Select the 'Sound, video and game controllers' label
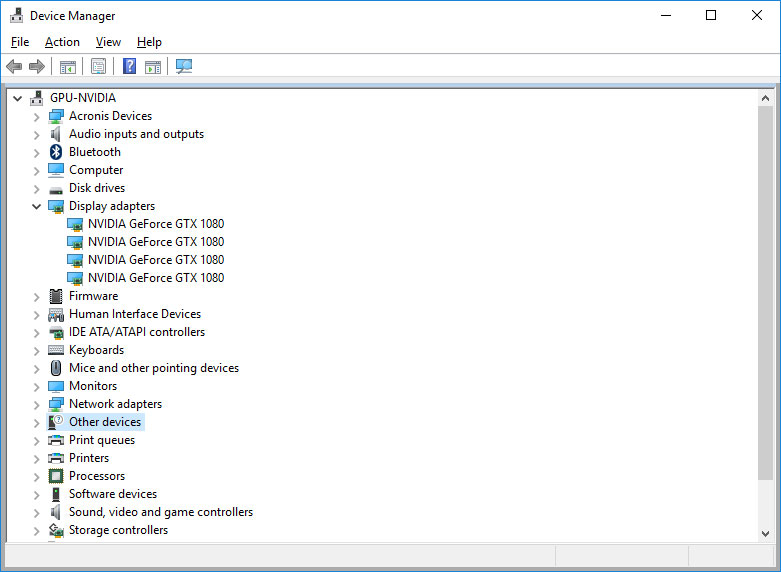The image size is (781, 572). [161, 512]
